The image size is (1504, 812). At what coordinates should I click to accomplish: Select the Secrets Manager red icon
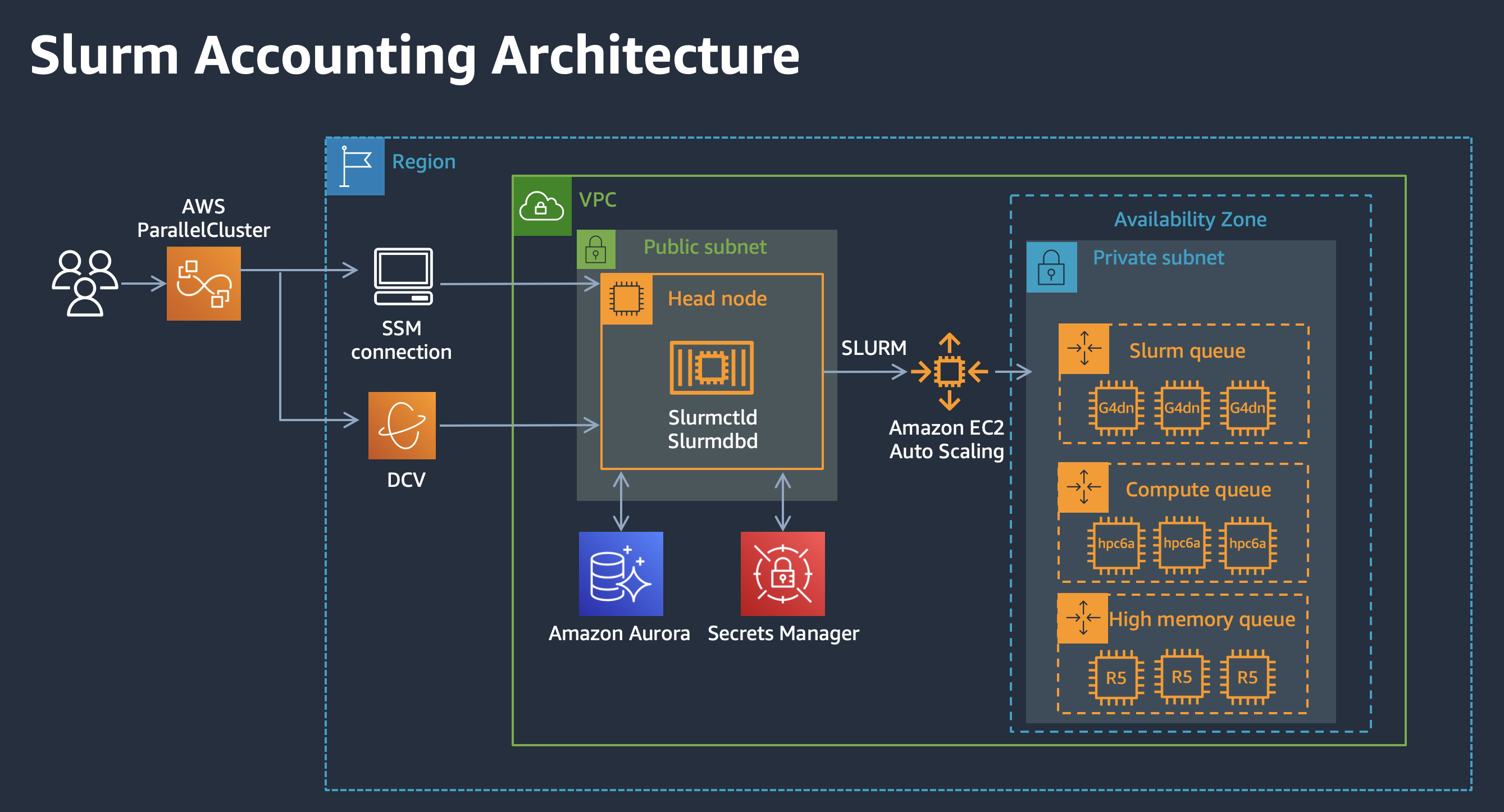(783, 574)
